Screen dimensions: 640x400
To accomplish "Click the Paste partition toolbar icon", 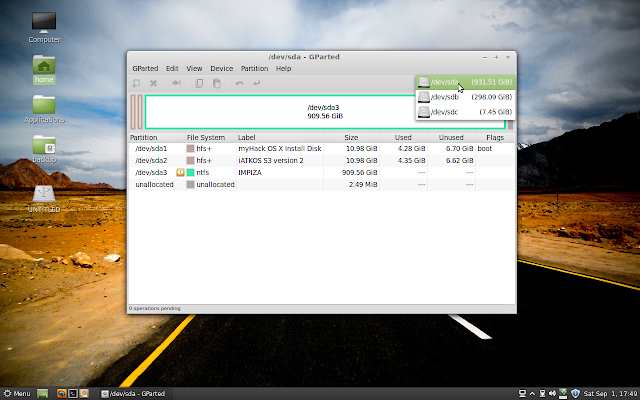I will pyautogui.click(x=217, y=83).
